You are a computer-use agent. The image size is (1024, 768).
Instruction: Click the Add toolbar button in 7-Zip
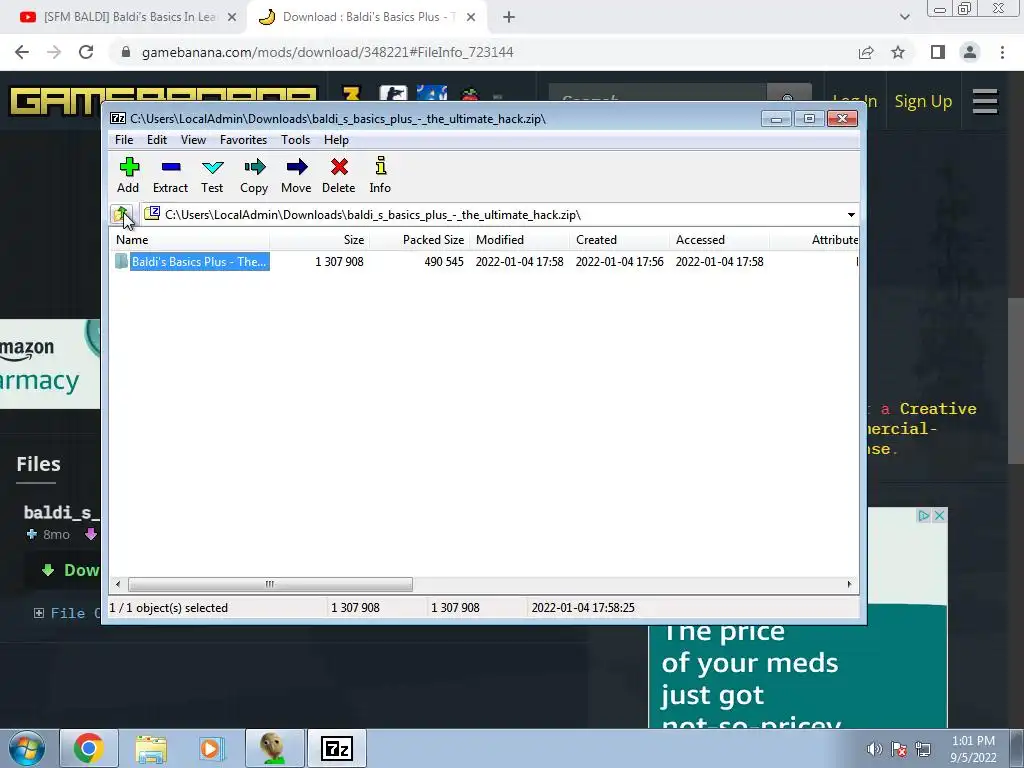coord(128,175)
